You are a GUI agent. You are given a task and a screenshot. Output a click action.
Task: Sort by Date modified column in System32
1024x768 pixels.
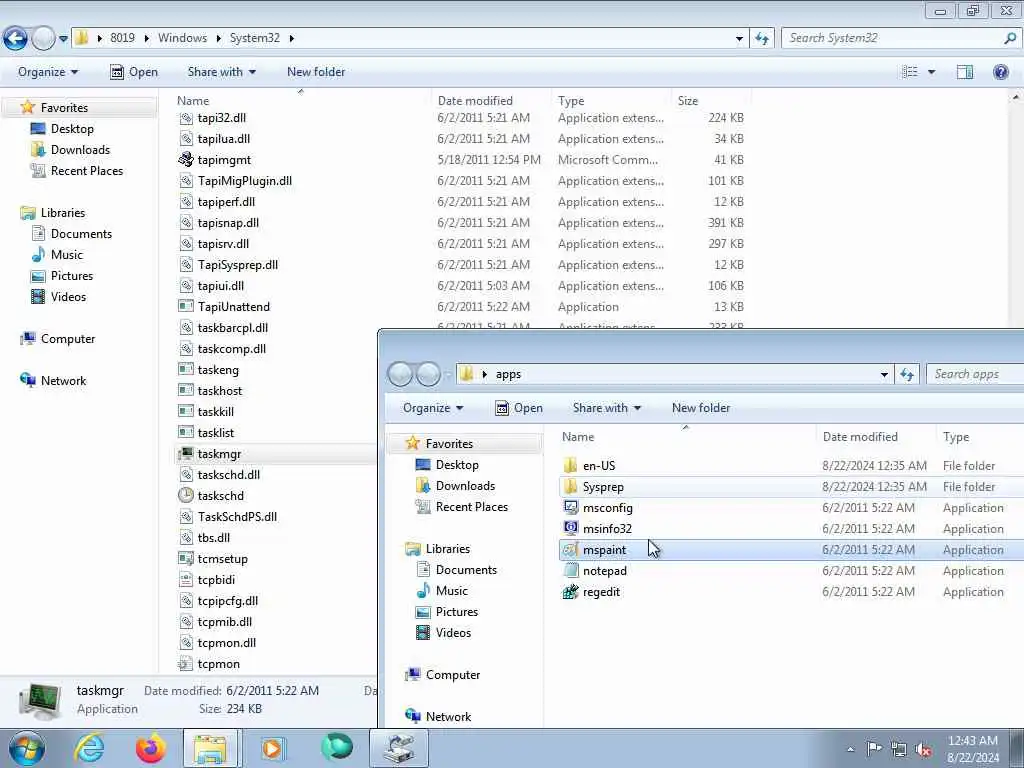(x=475, y=101)
